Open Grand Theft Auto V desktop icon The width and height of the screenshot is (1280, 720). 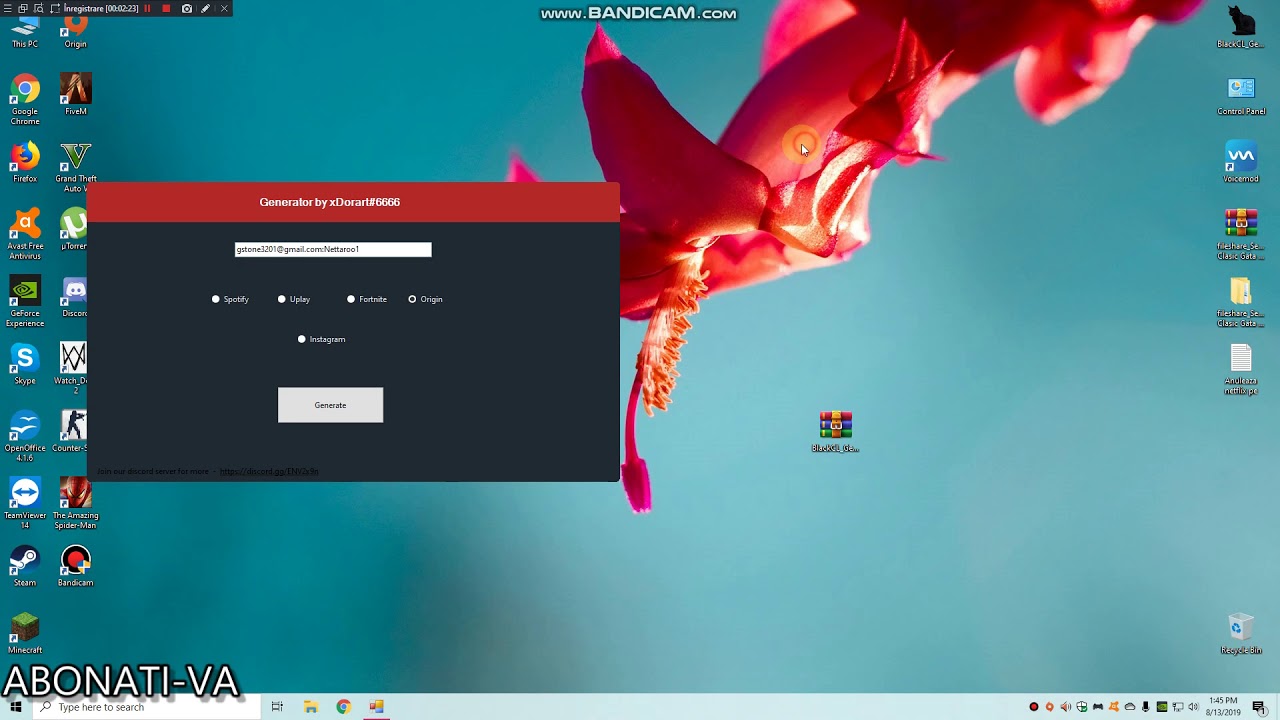tap(75, 168)
